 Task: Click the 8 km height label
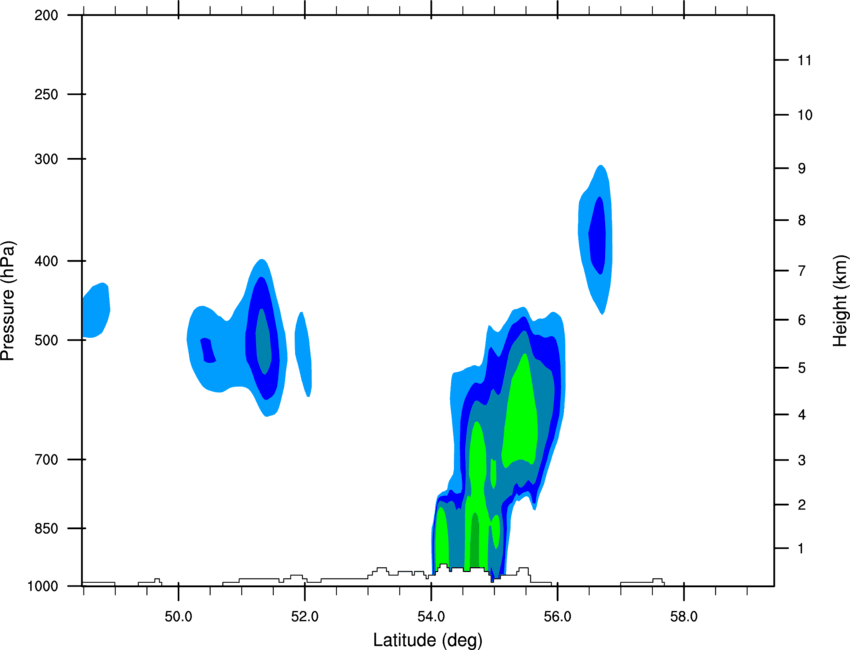pos(802,220)
